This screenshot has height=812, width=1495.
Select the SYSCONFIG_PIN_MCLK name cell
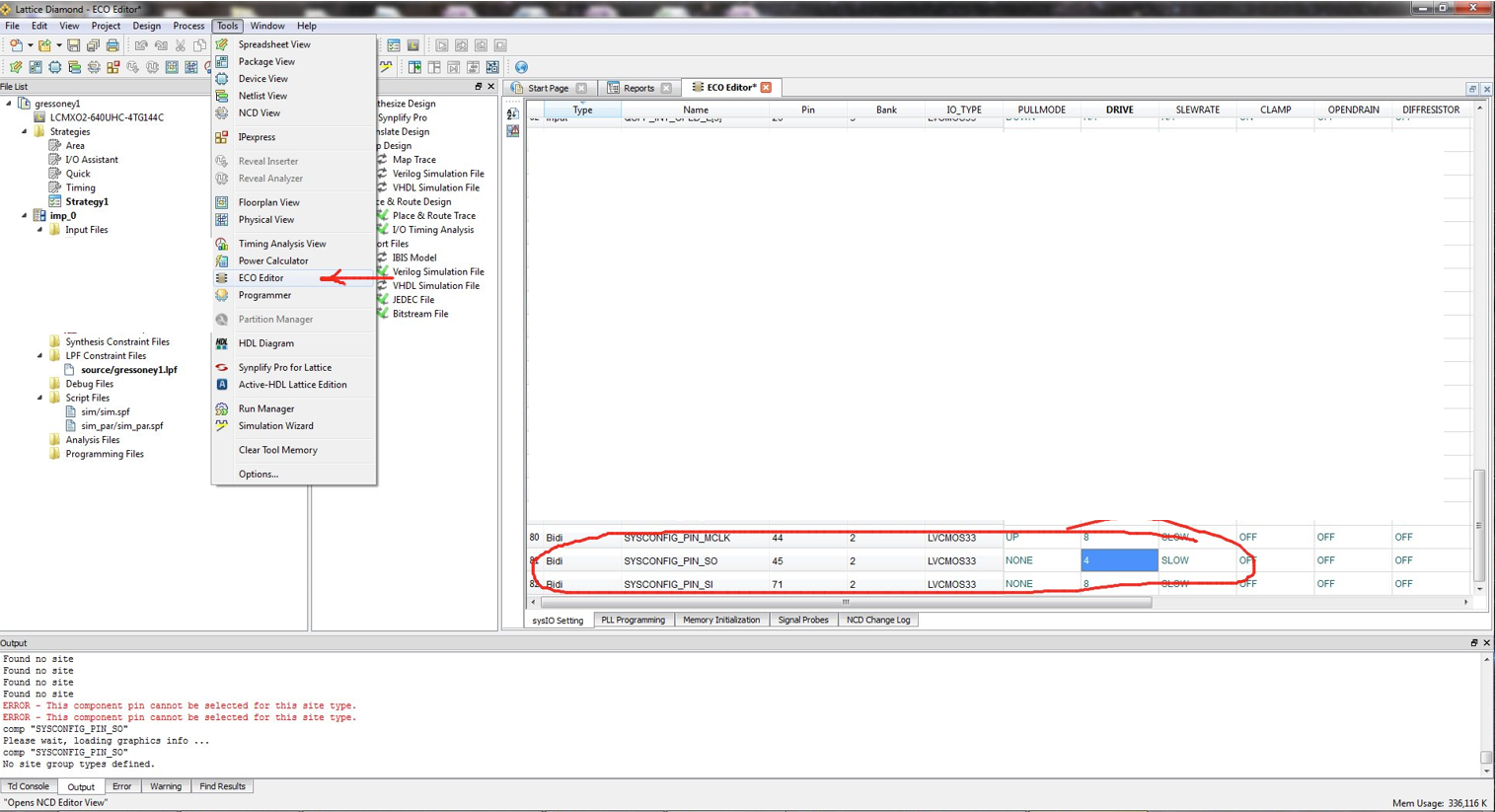point(696,538)
